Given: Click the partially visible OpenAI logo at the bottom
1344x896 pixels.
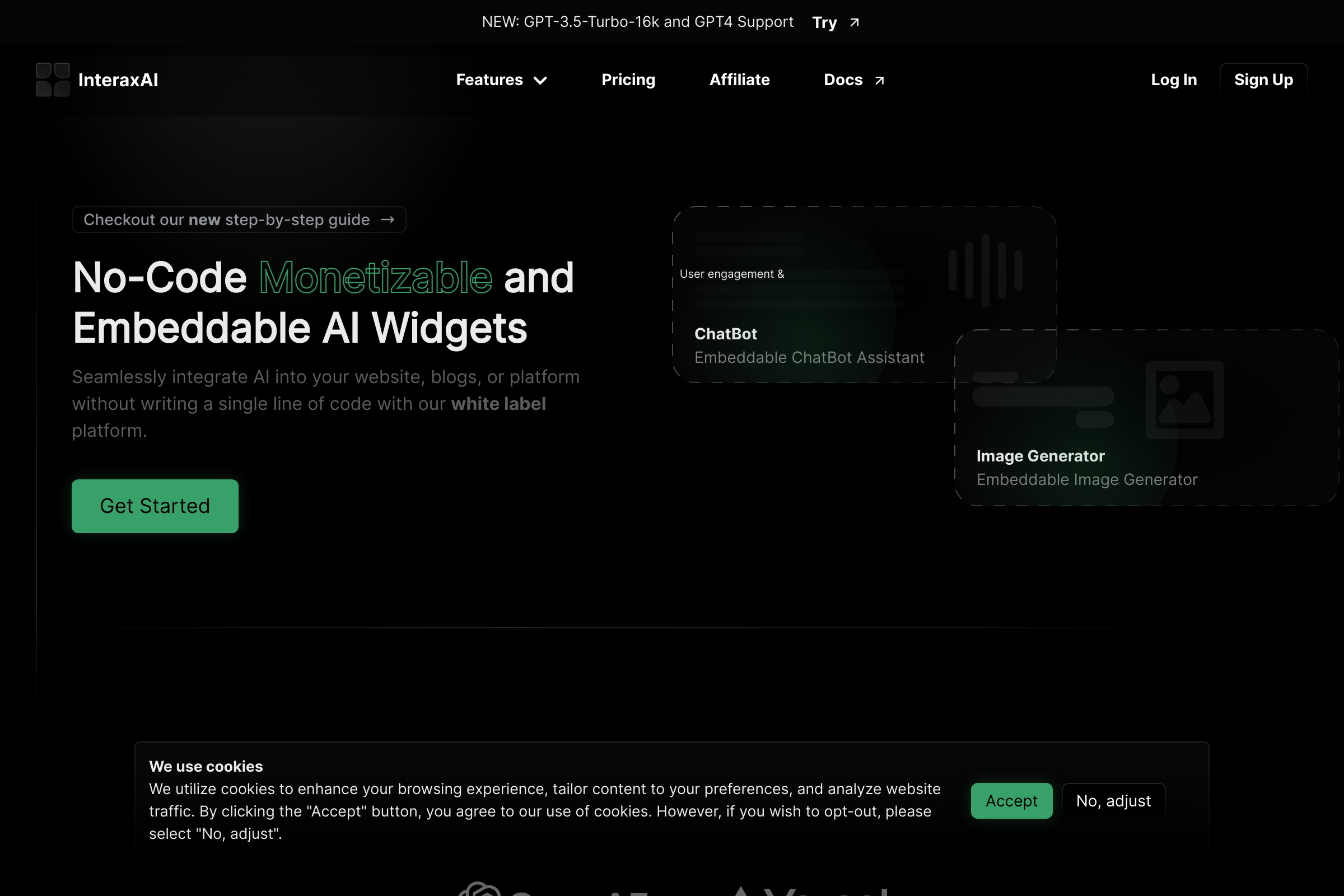Looking at the screenshot, I should (480, 889).
